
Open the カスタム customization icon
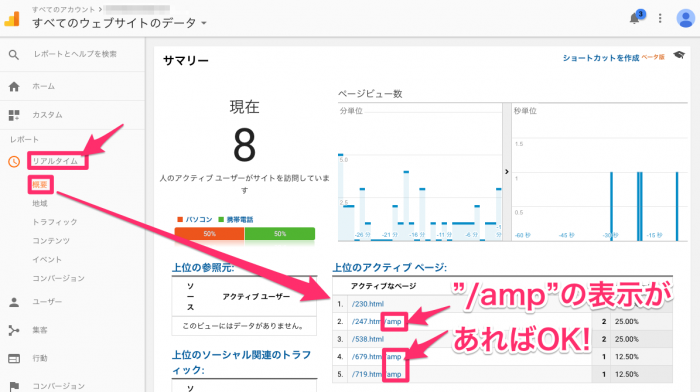pyautogui.click(x=14, y=115)
